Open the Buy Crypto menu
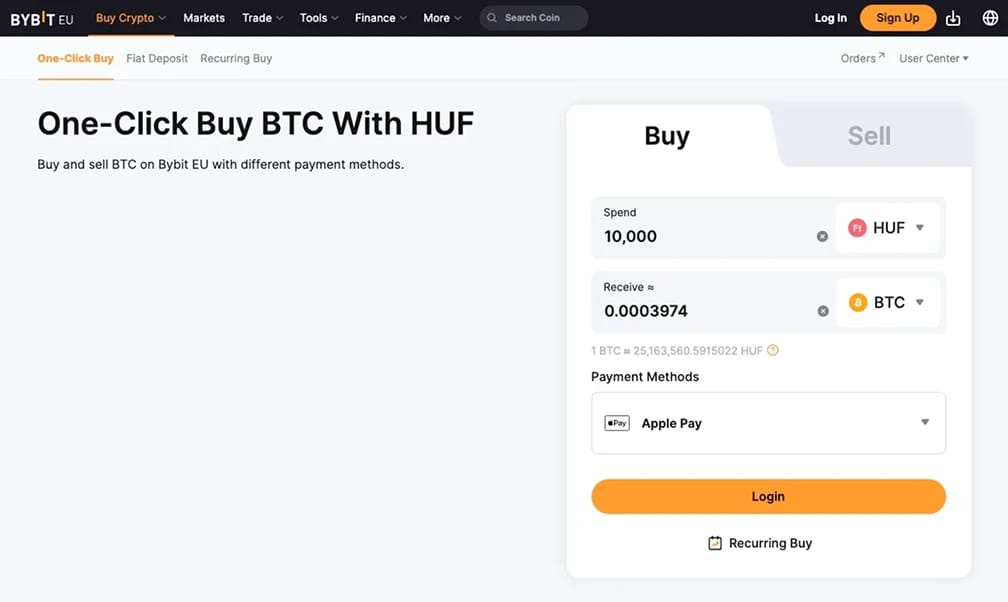 130,18
